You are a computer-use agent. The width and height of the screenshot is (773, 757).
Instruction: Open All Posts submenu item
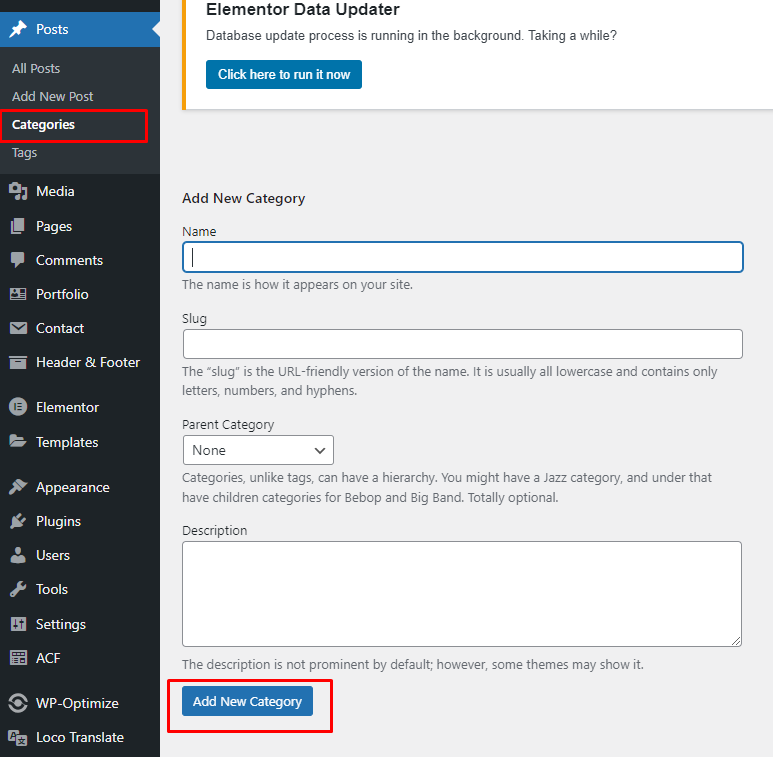(36, 68)
